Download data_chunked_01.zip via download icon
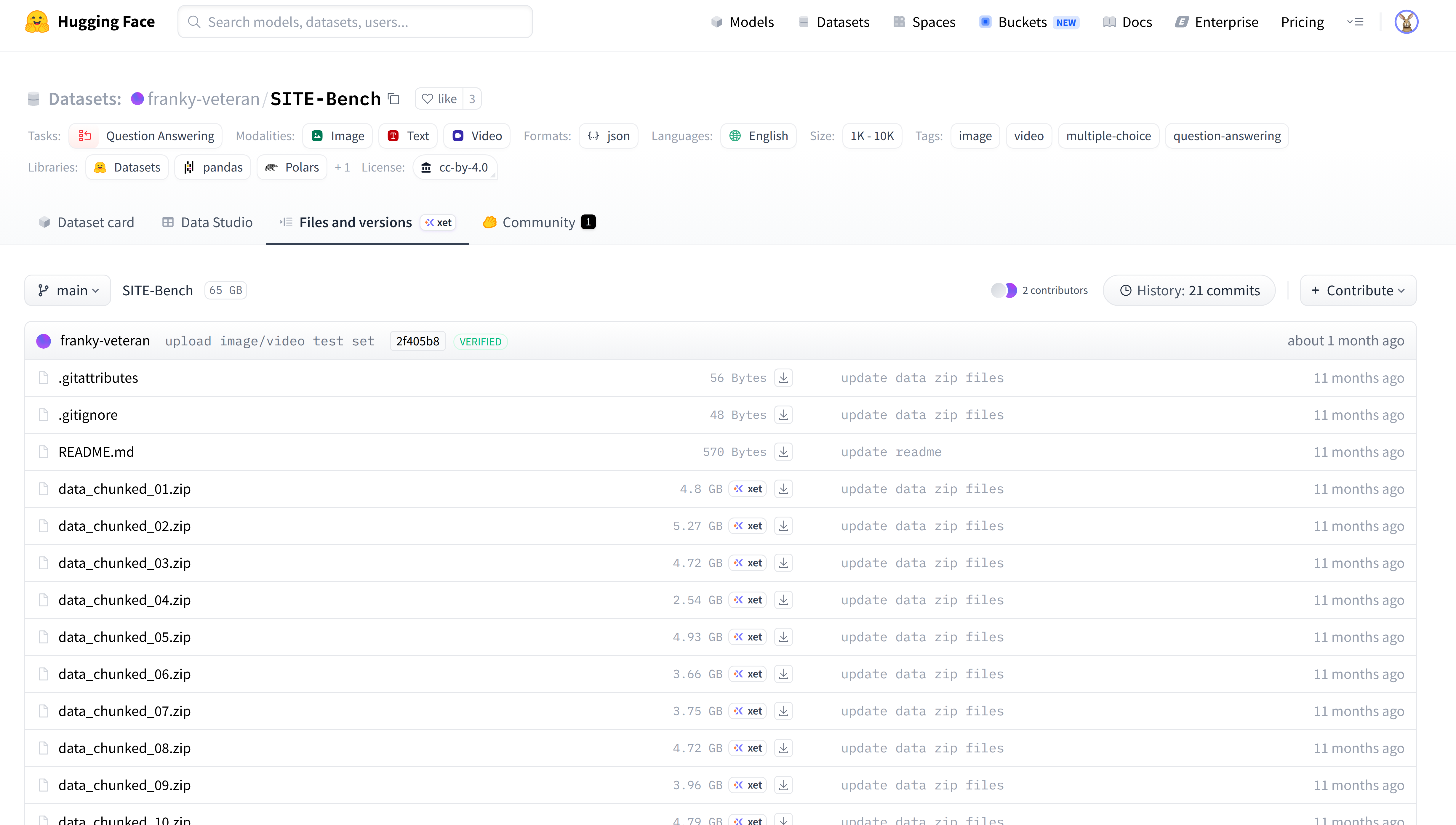The width and height of the screenshot is (1456, 825). point(784,489)
